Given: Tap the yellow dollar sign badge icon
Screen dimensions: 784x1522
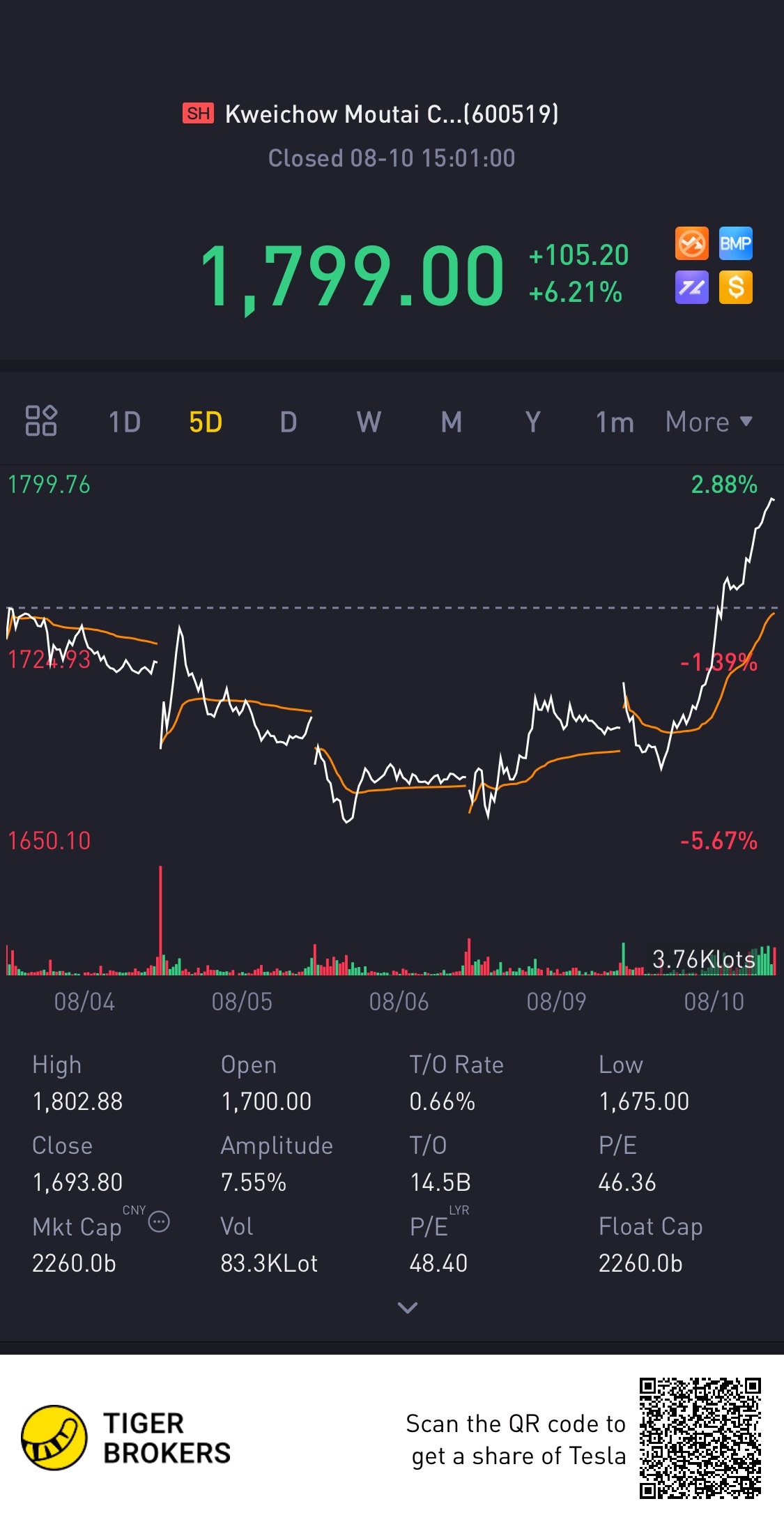Looking at the screenshot, I should 736,287.
